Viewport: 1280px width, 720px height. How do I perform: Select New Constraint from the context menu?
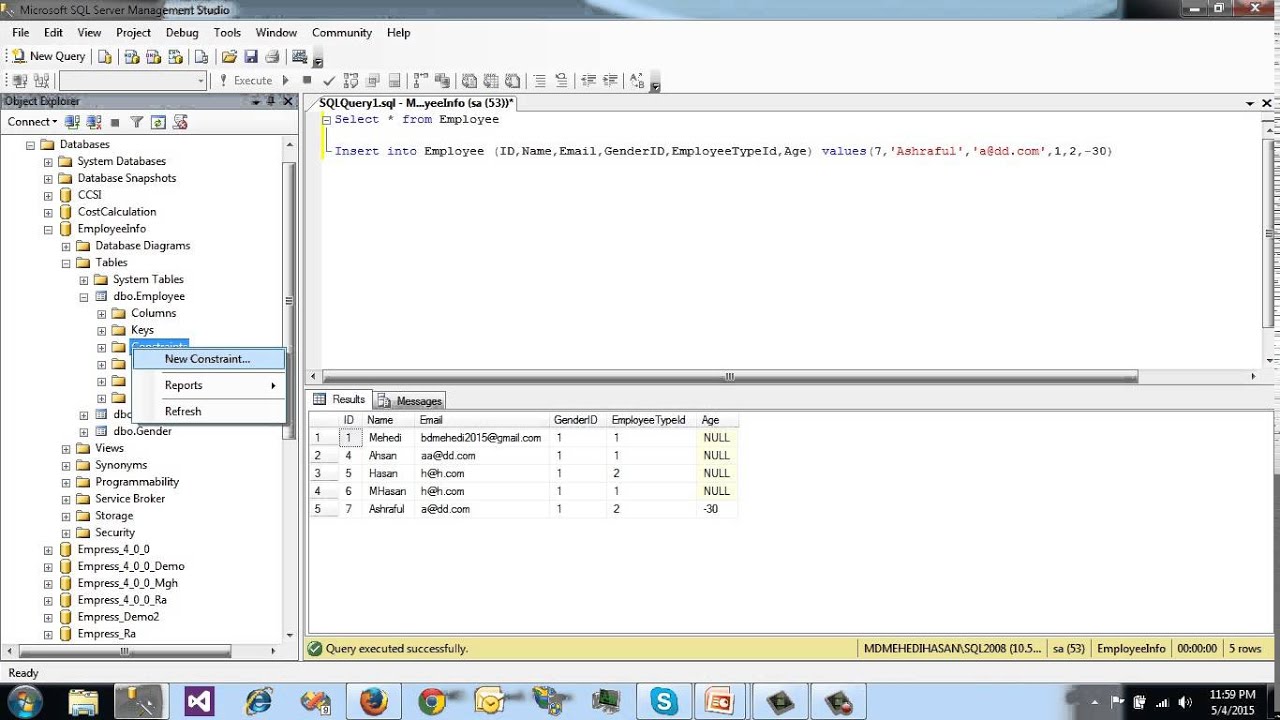coord(207,359)
